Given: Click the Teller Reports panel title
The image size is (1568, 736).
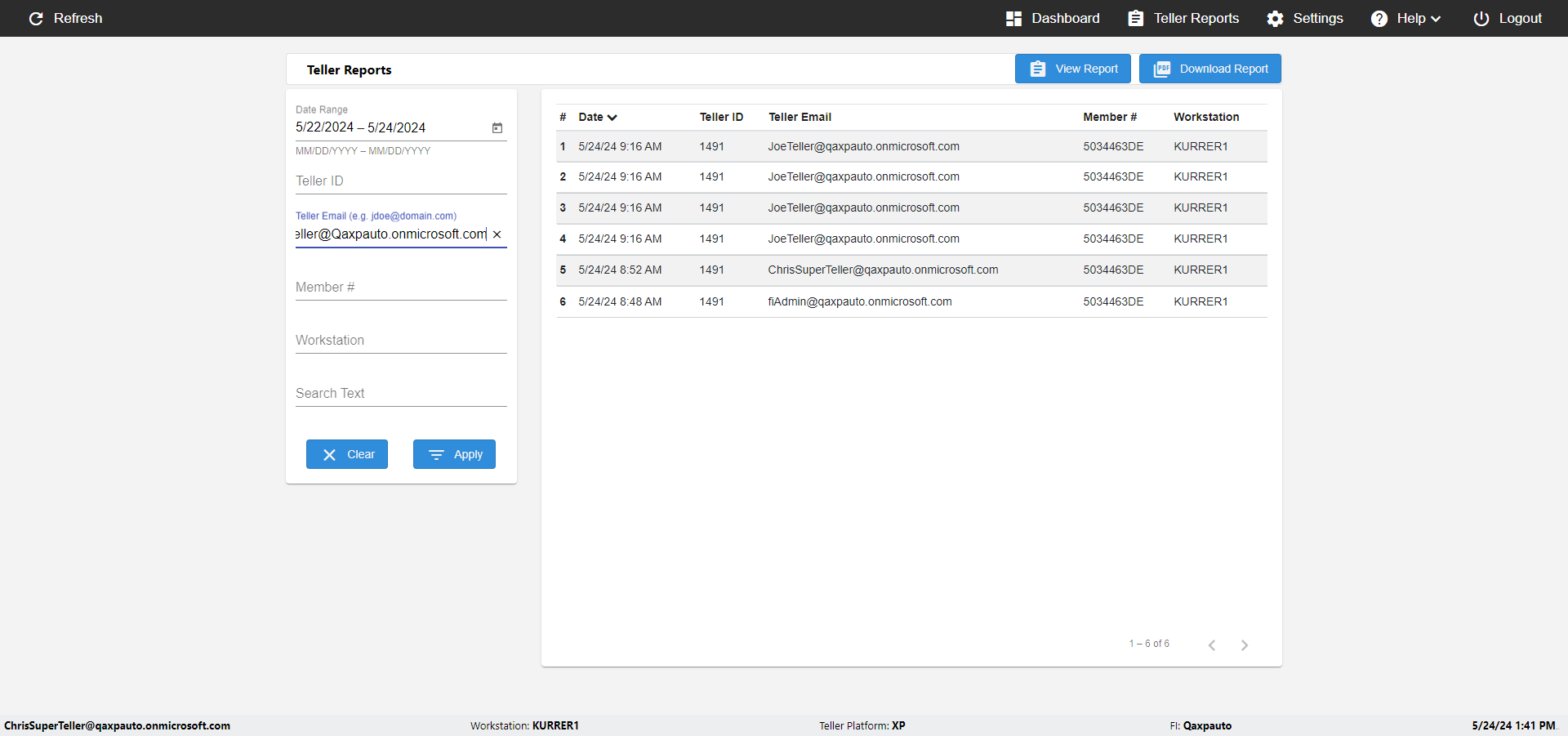Looking at the screenshot, I should click(349, 69).
